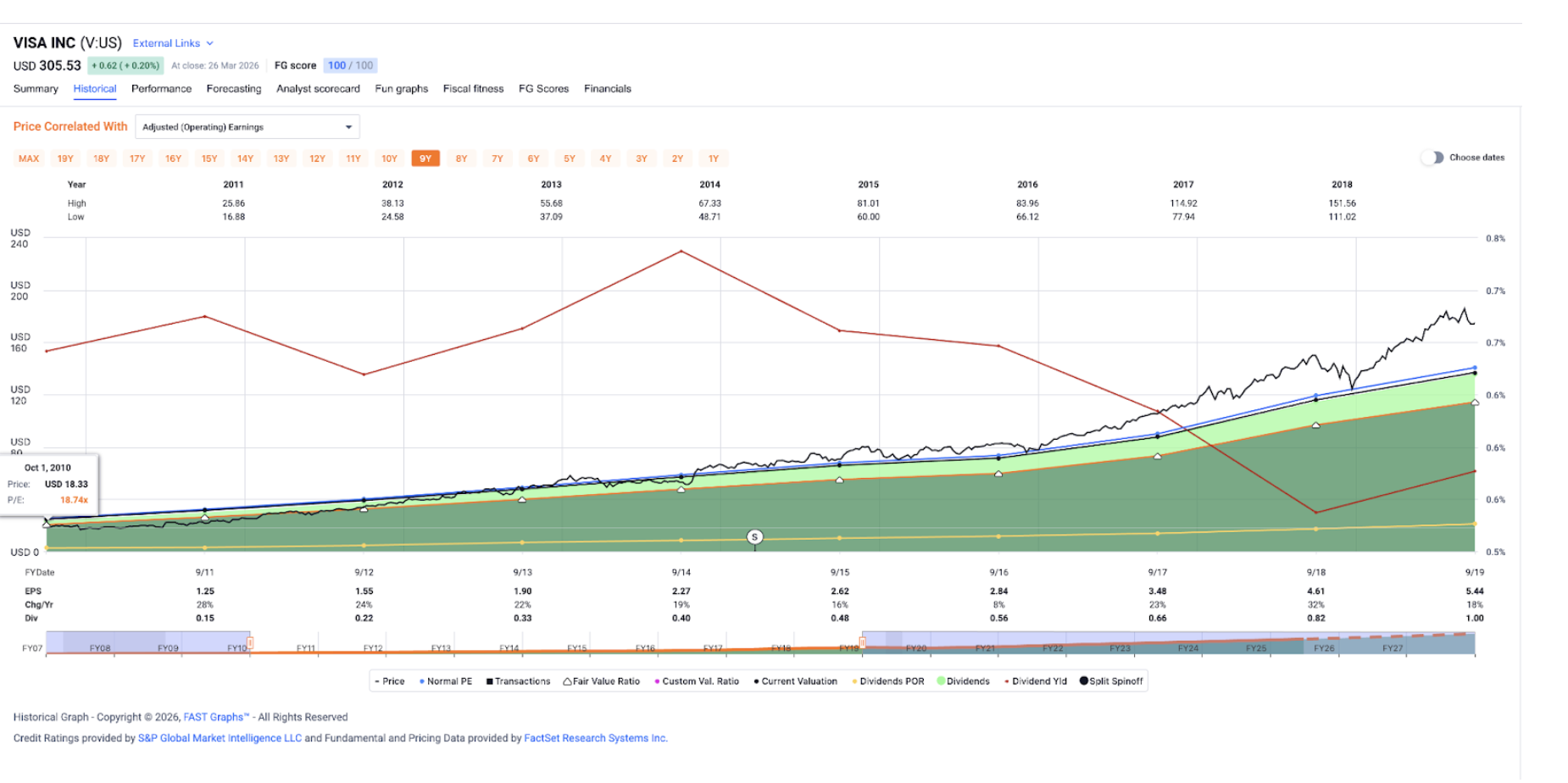Click the split marker S on chart
This screenshot has height=783, width=1568.
(754, 537)
